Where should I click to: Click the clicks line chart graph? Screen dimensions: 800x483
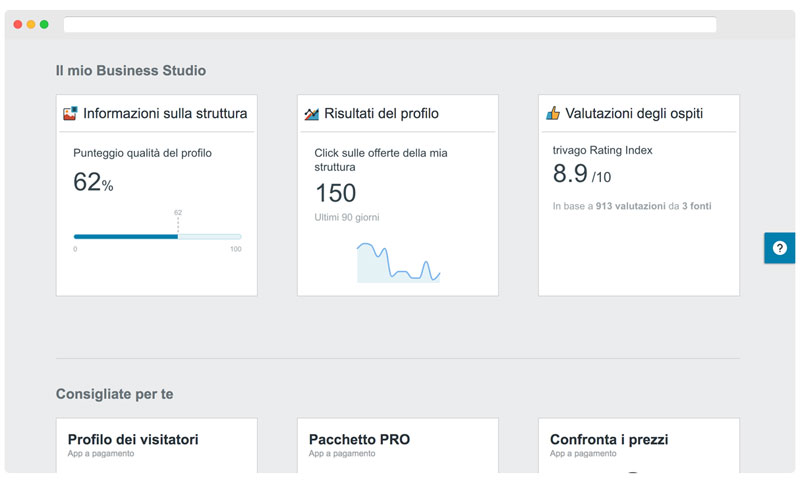pos(398,263)
